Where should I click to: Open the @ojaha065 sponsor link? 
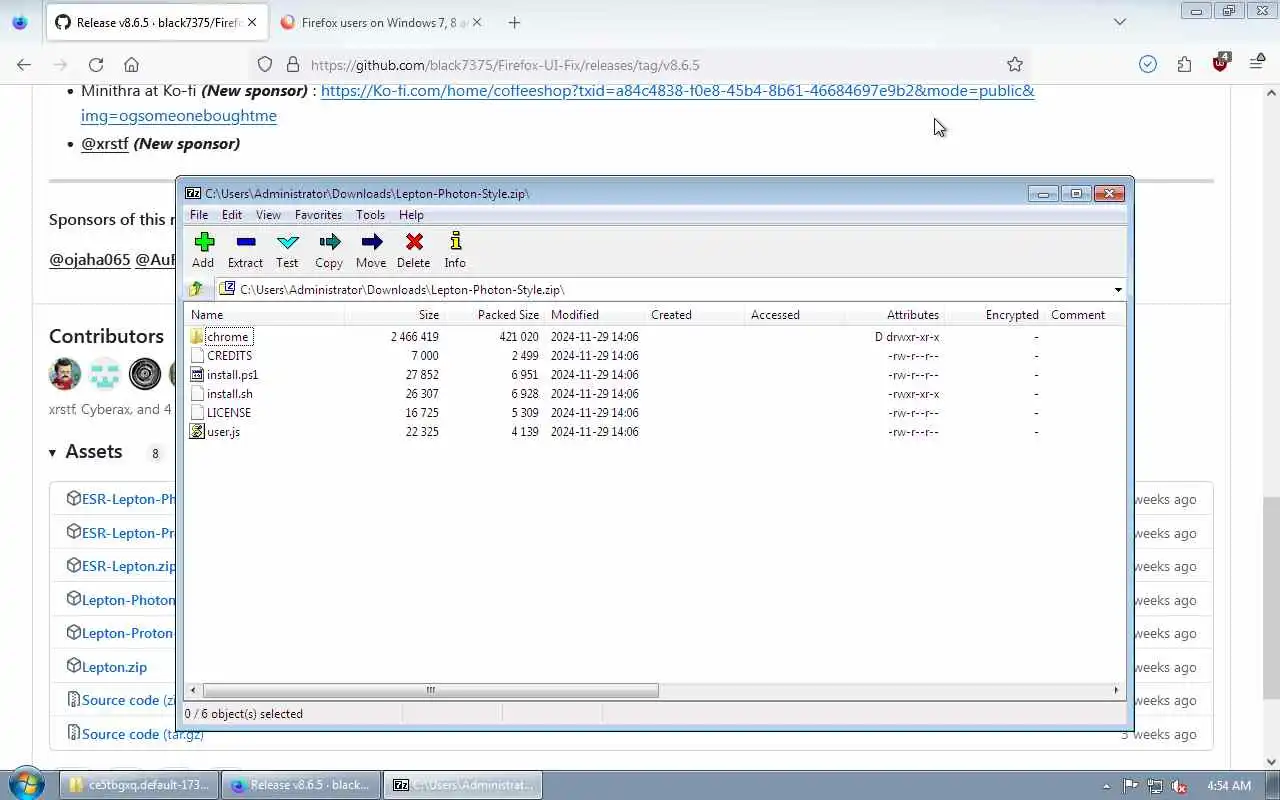pyautogui.click(x=90, y=259)
